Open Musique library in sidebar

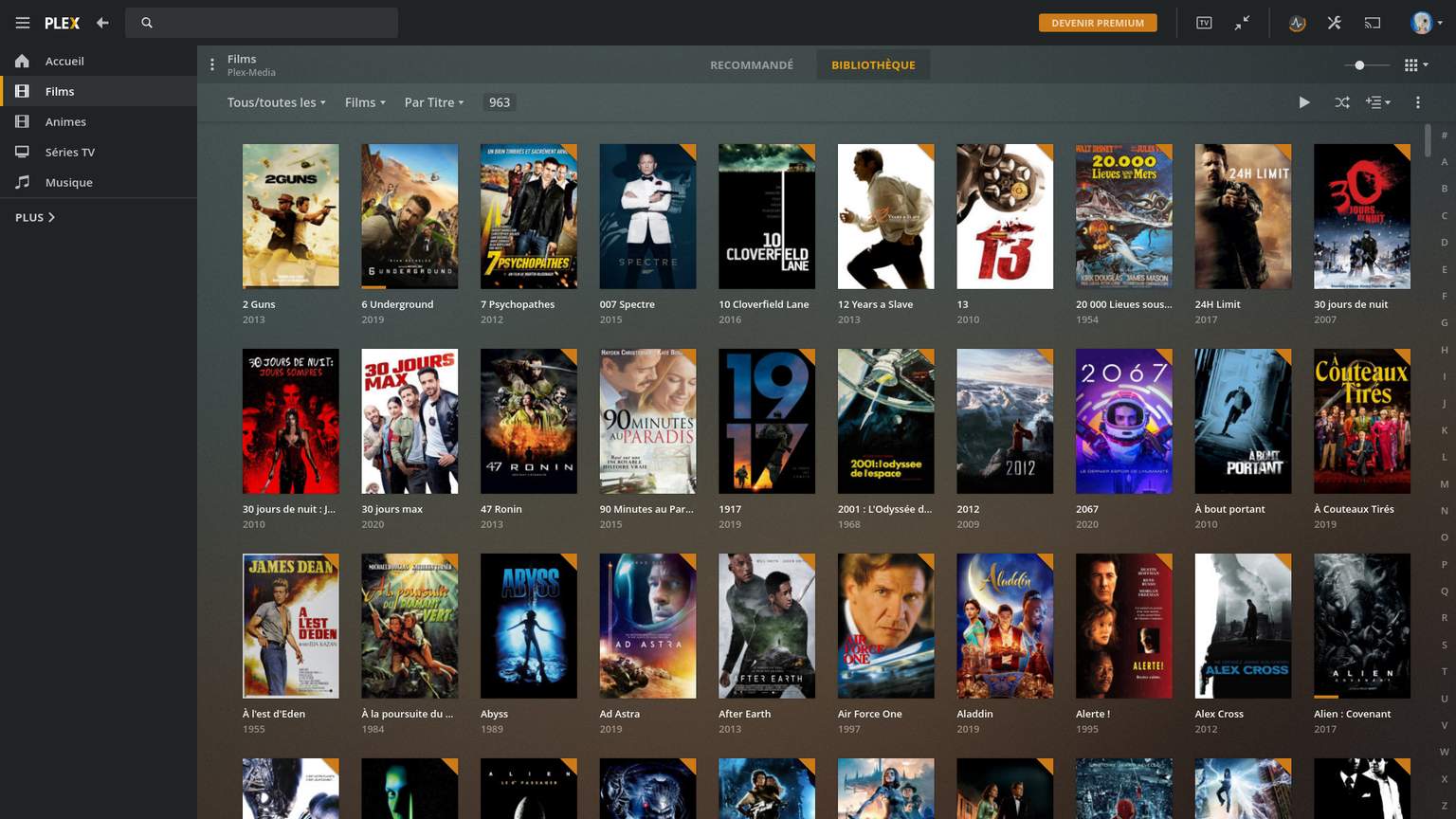[x=99, y=182]
